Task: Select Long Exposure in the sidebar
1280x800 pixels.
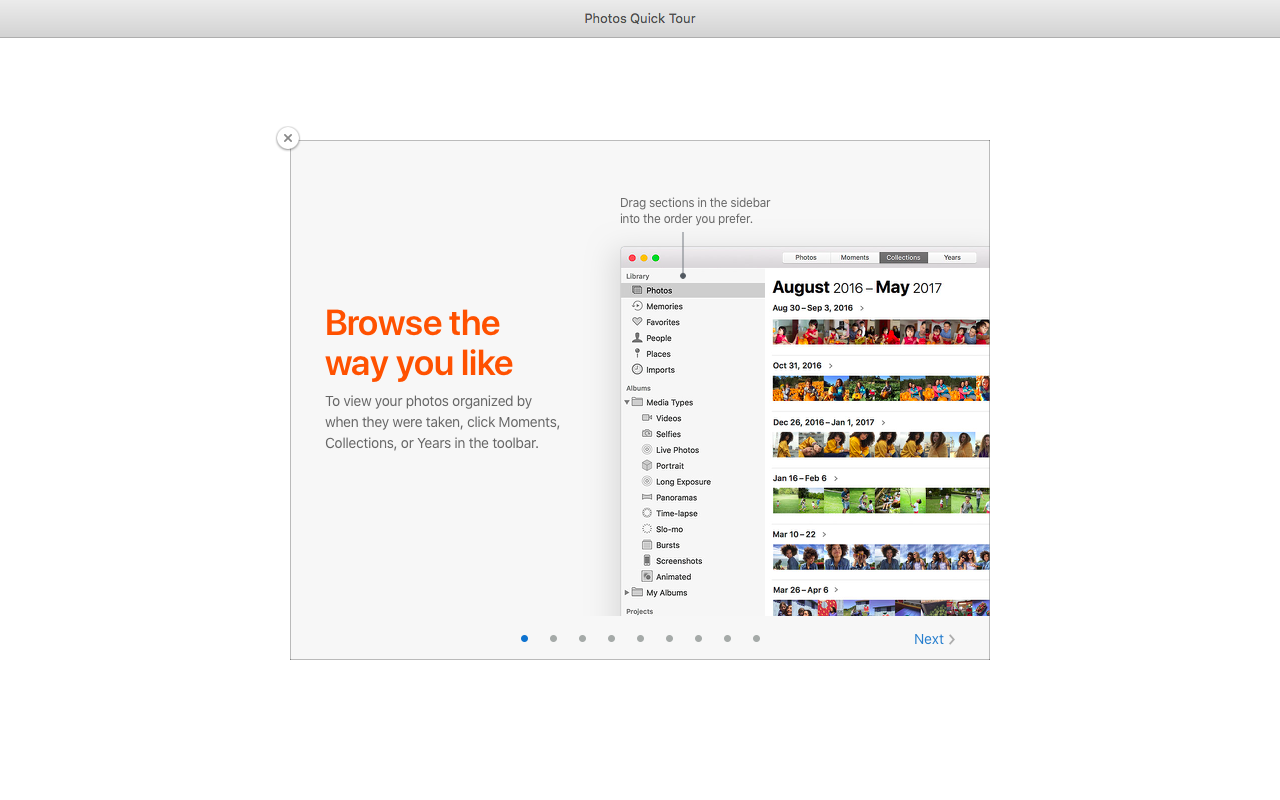Action: click(683, 482)
